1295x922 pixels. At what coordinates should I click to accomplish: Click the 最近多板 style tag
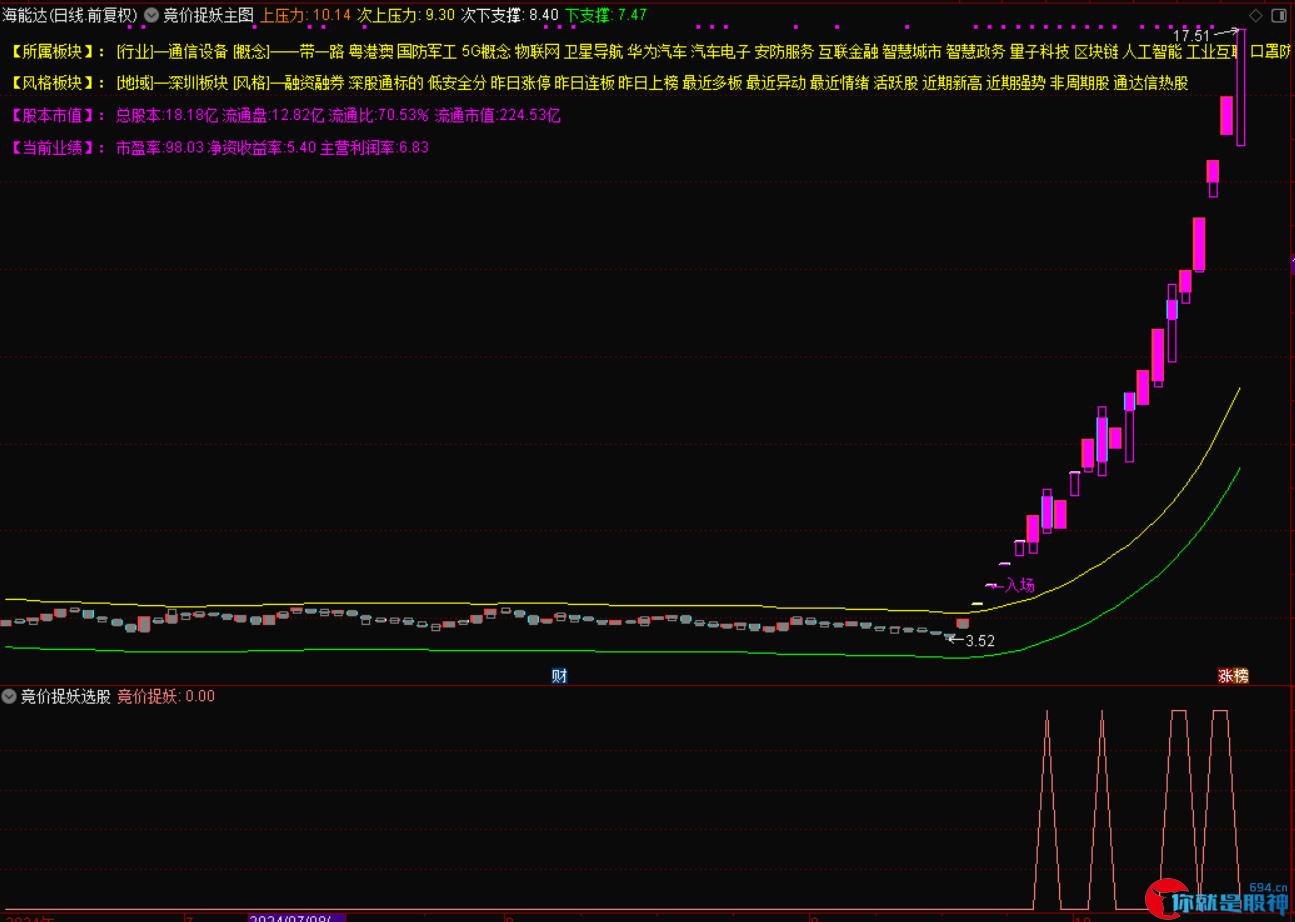713,83
